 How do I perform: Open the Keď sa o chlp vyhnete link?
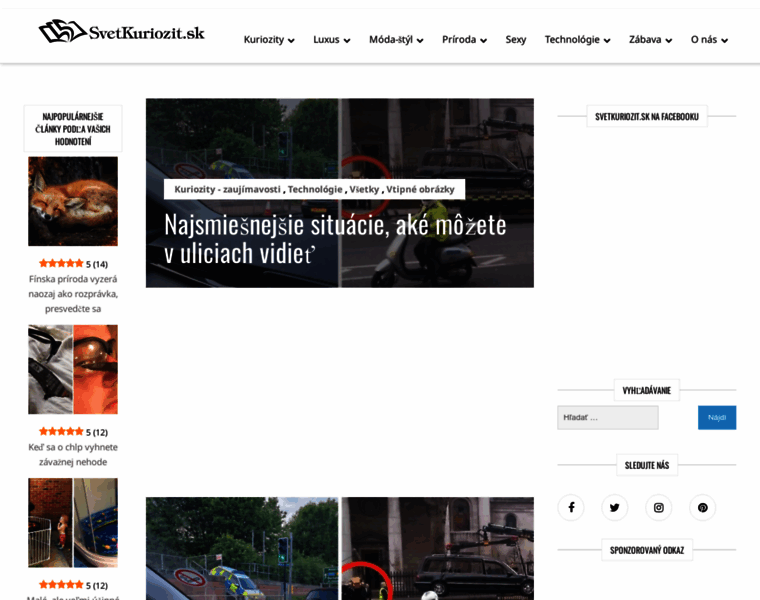[x=73, y=455]
